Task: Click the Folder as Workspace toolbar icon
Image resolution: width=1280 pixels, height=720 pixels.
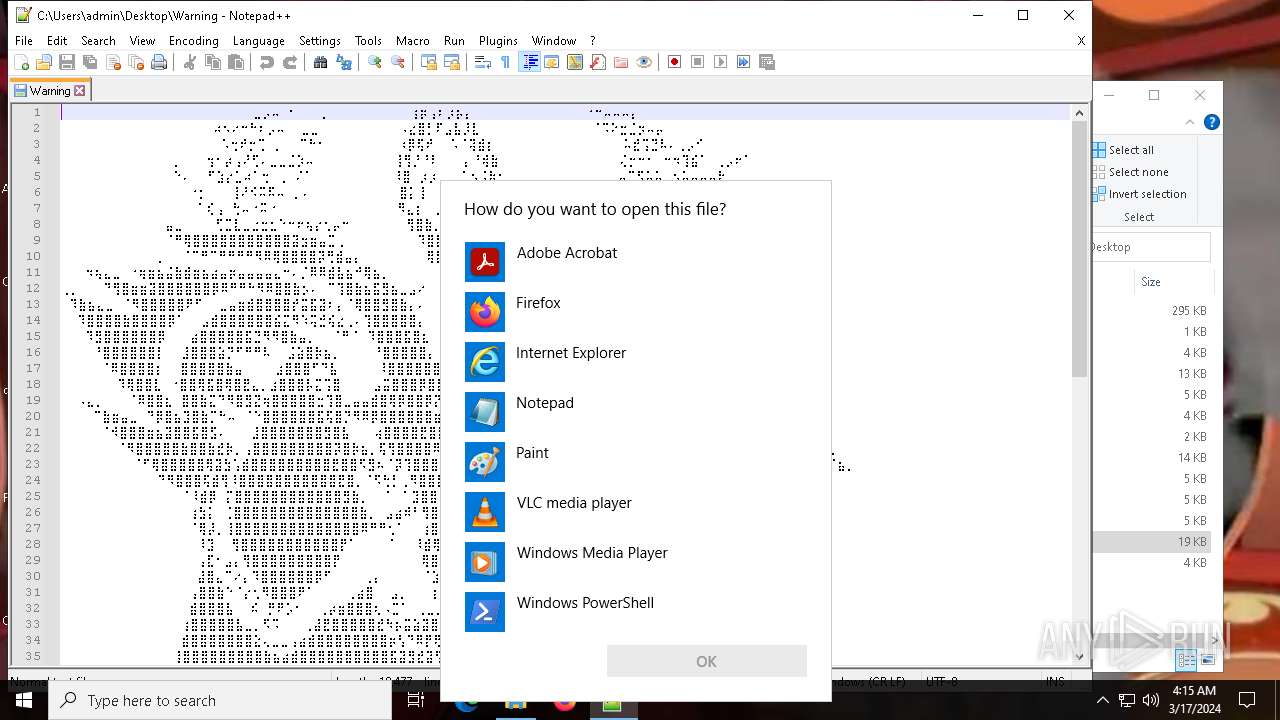Action: (621, 62)
